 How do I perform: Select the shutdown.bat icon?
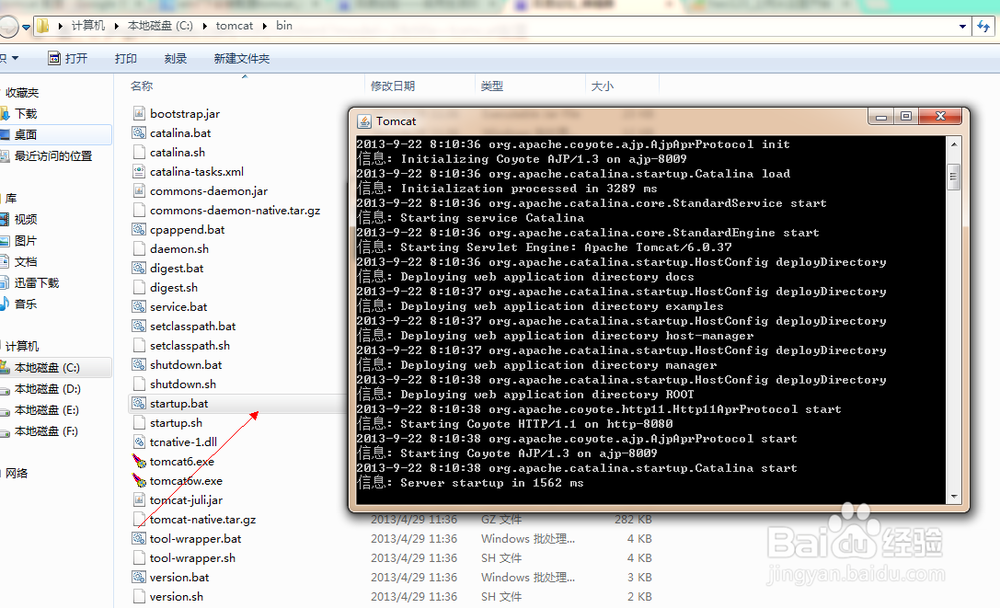click(x=139, y=365)
